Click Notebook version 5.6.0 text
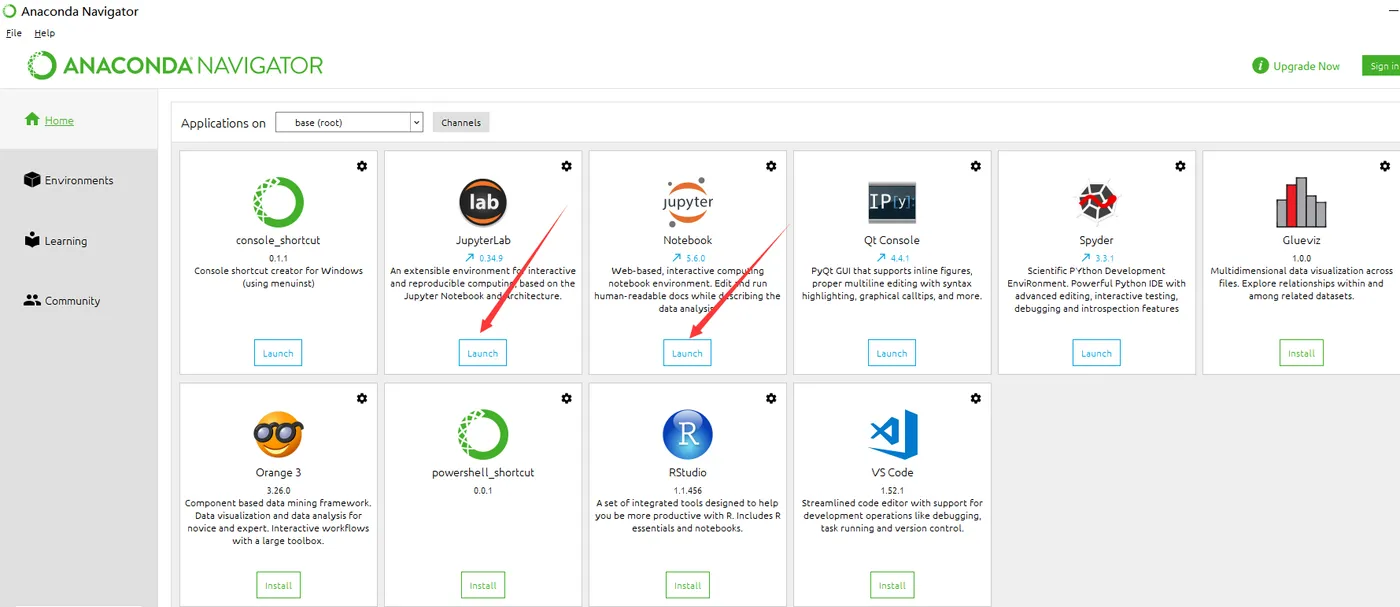 [695, 258]
